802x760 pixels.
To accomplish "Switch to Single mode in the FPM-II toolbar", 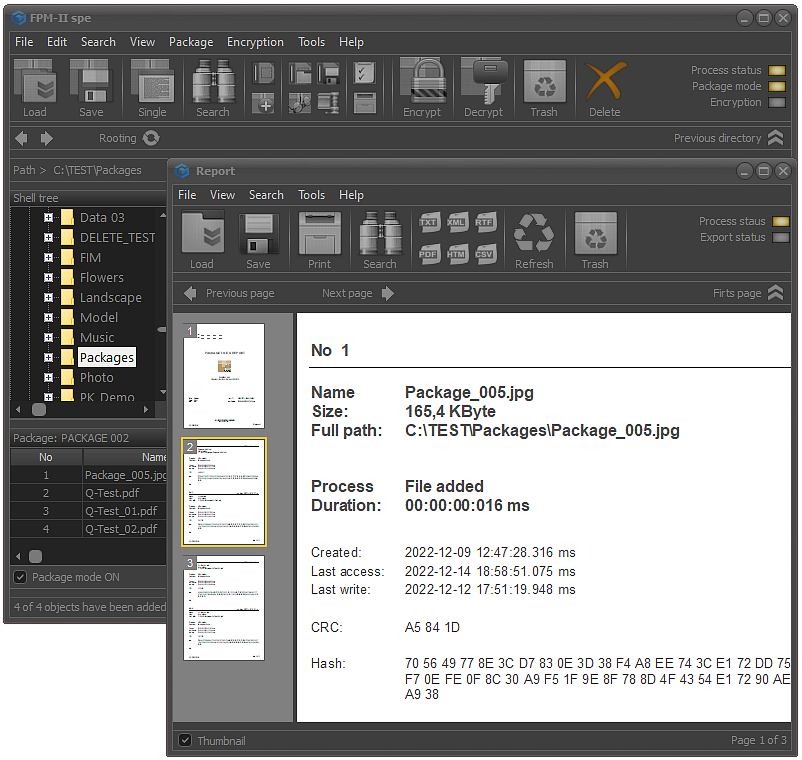I will click(152, 88).
